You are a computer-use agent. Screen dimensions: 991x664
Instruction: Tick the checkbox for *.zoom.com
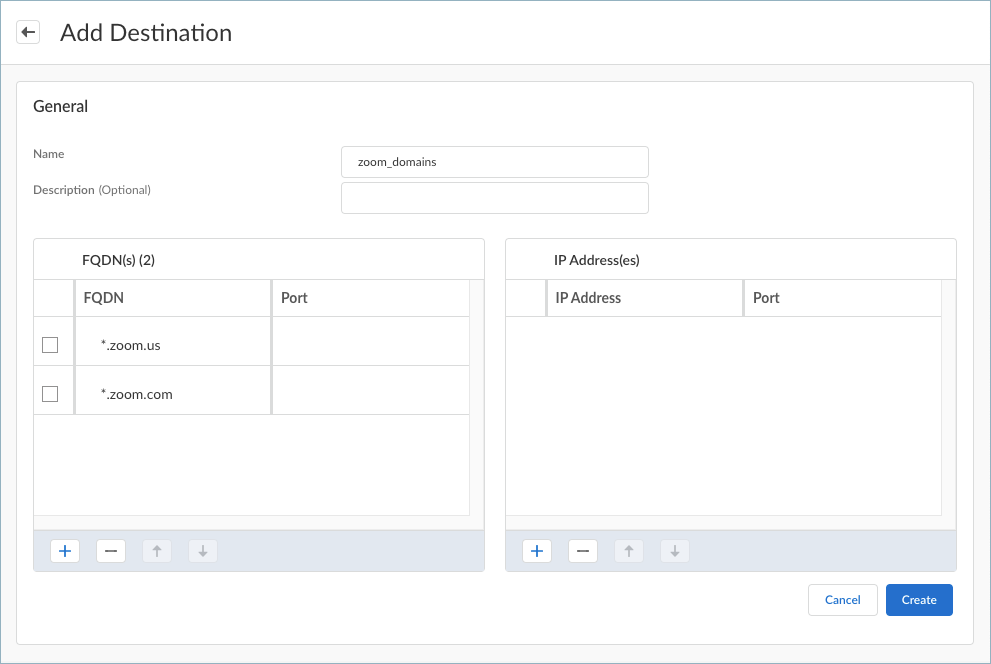(50, 394)
